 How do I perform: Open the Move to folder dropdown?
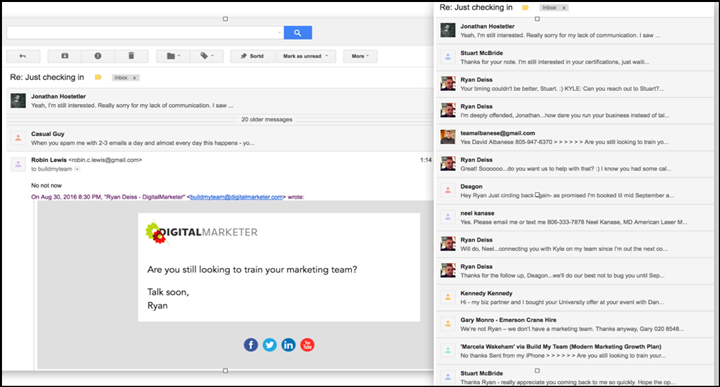[173, 56]
